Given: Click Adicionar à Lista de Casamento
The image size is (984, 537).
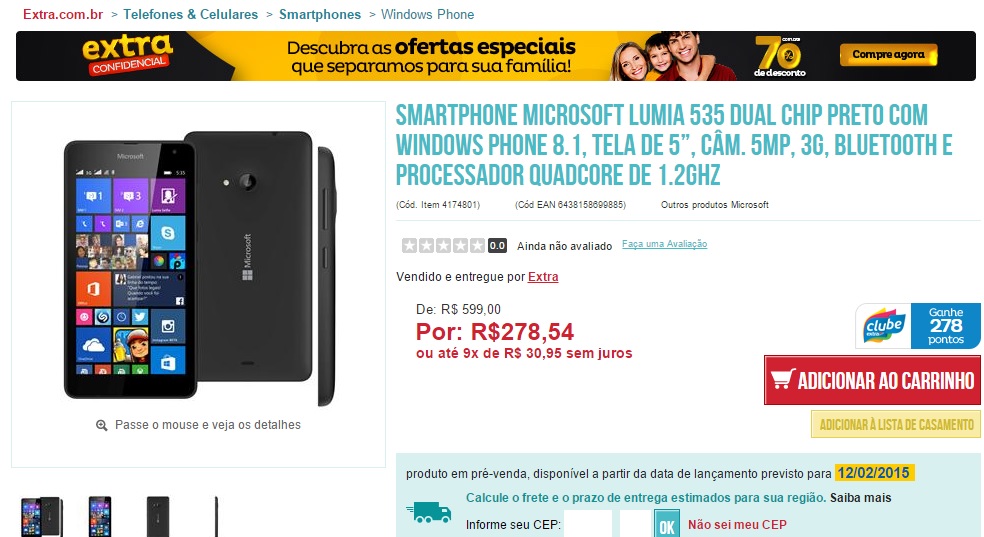Looking at the screenshot, I should [x=896, y=425].
